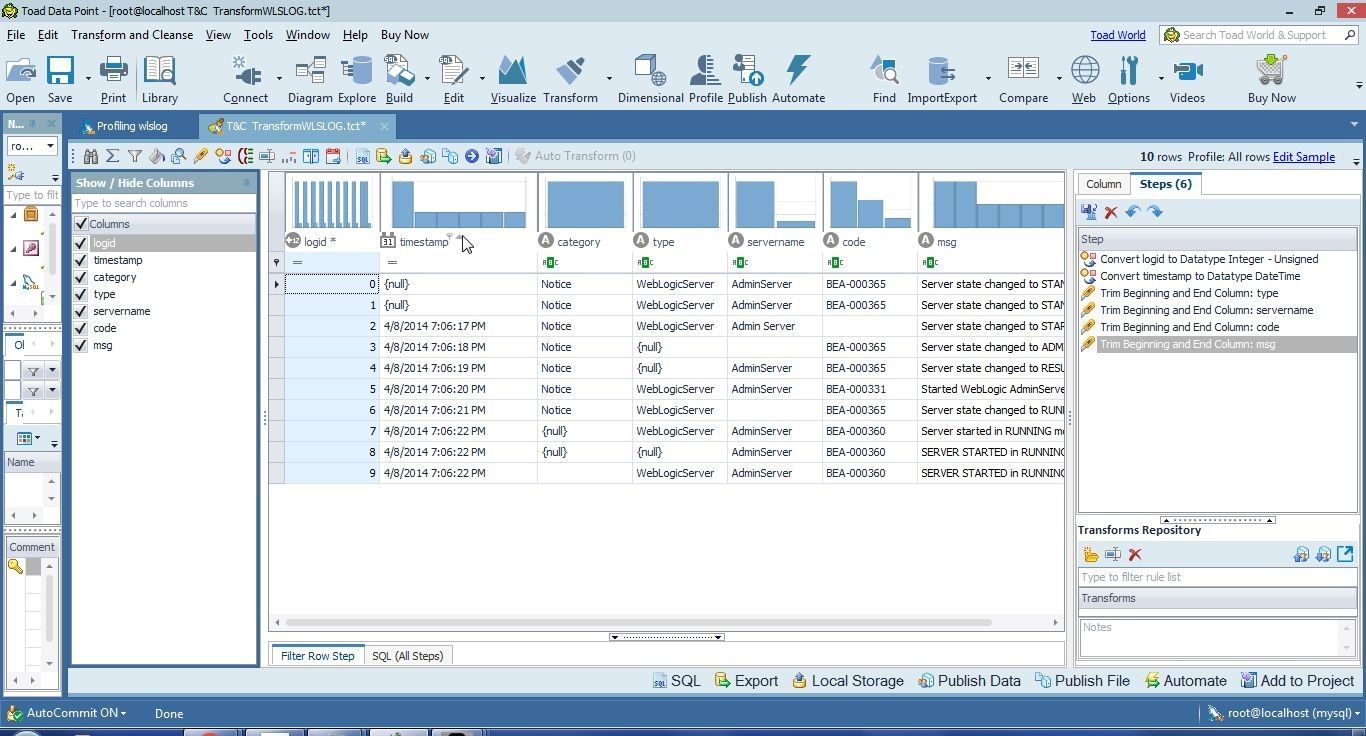Viewport: 1366px width, 736px height.
Task: Toggle the Columns select-all checkbox
Action: point(82,224)
